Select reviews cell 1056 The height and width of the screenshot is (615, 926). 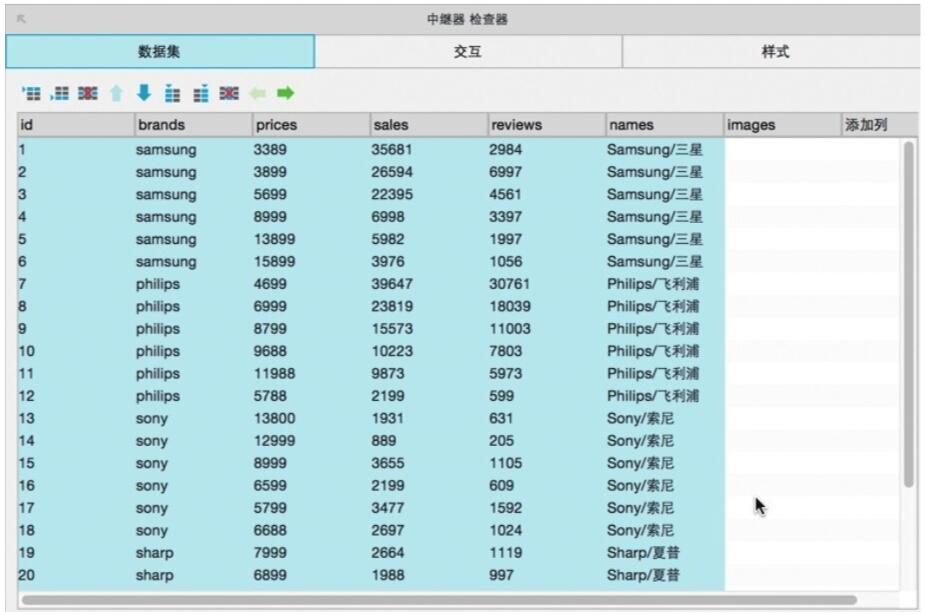[505, 262]
